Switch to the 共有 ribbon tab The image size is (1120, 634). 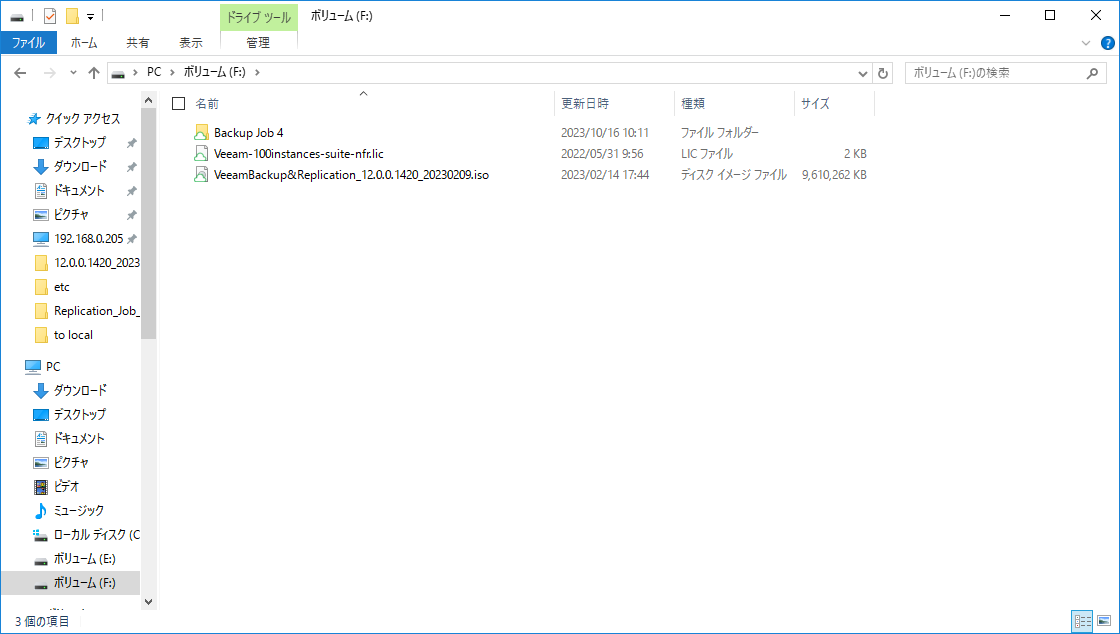click(138, 43)
